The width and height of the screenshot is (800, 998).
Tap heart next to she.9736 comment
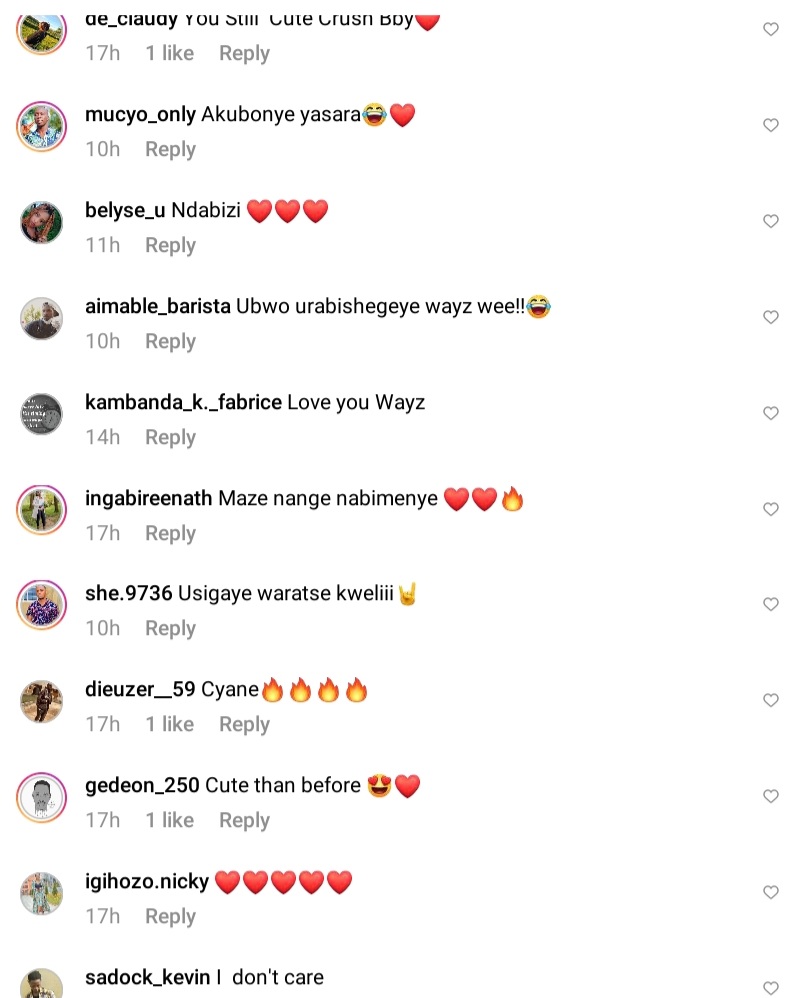coord(771,604)
